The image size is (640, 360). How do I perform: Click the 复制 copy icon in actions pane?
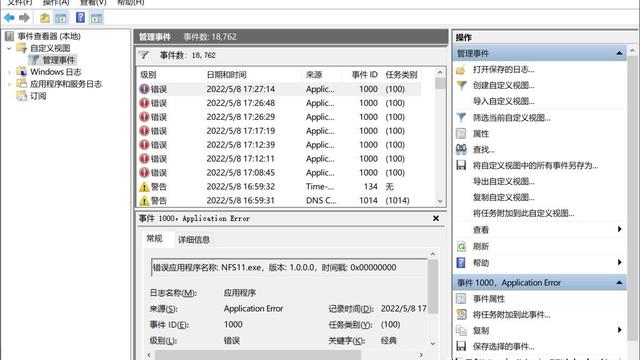tap(461, 330)
